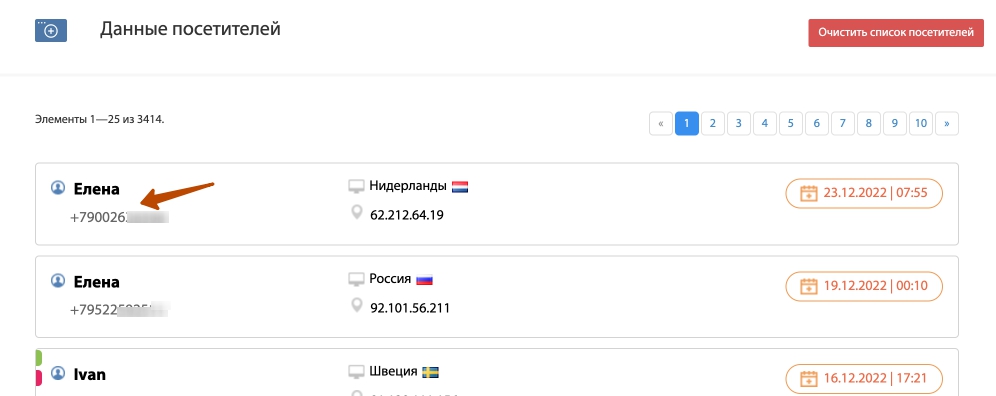Select pagination page 5
996x396 pixels.
(791, 123)
